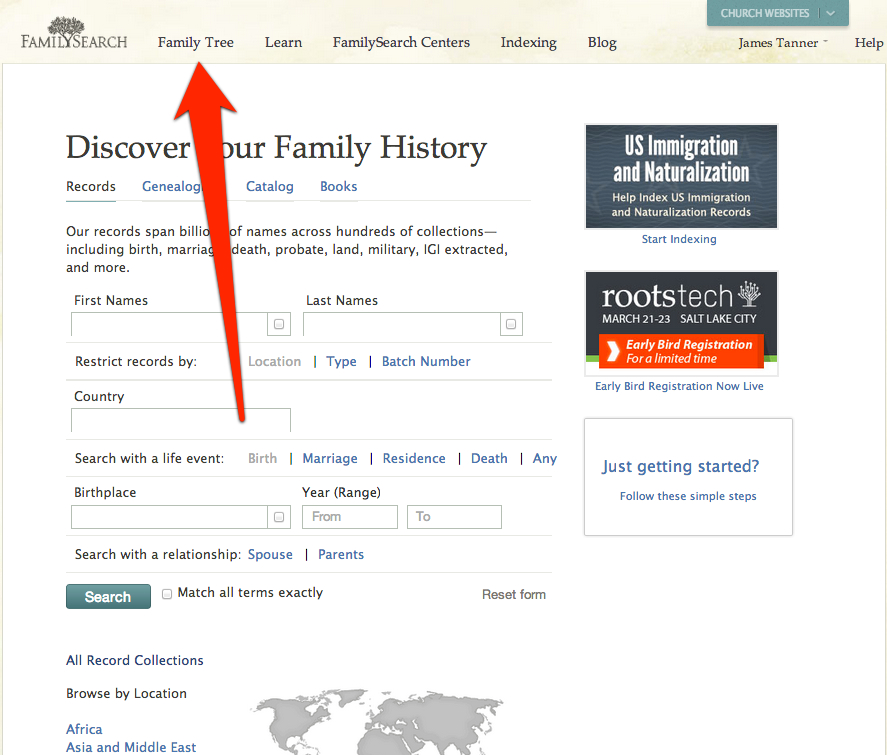Screen dimensions: 887x755
Task: Open the Learn menu item
Action: (283, 42)
